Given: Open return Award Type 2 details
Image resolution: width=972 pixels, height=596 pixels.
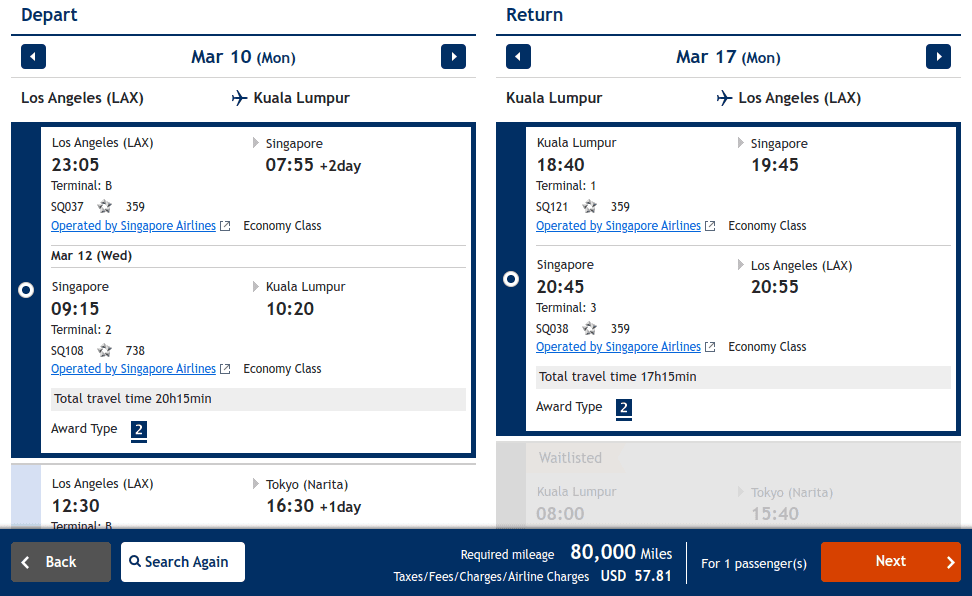Looking at the screenshot, I should tap(624, 408).
